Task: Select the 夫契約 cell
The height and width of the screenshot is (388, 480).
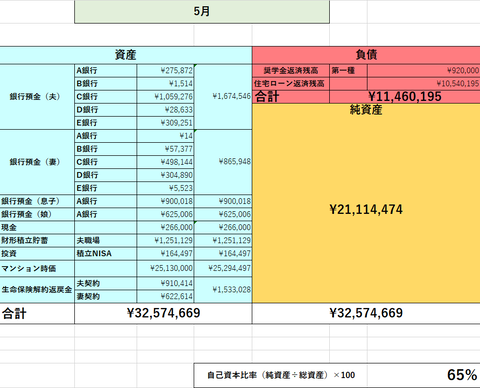Action: pyautogui.click(x=106, y=283)
